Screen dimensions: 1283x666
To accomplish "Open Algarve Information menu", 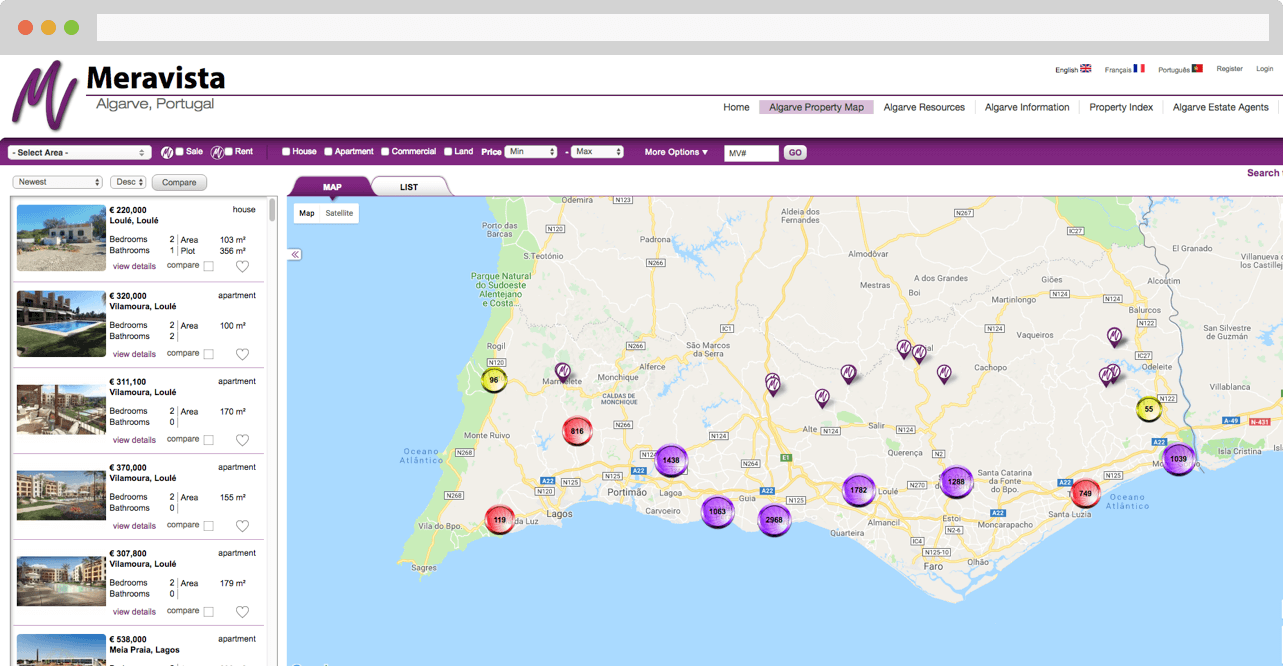I will (x=1027, y=107).
